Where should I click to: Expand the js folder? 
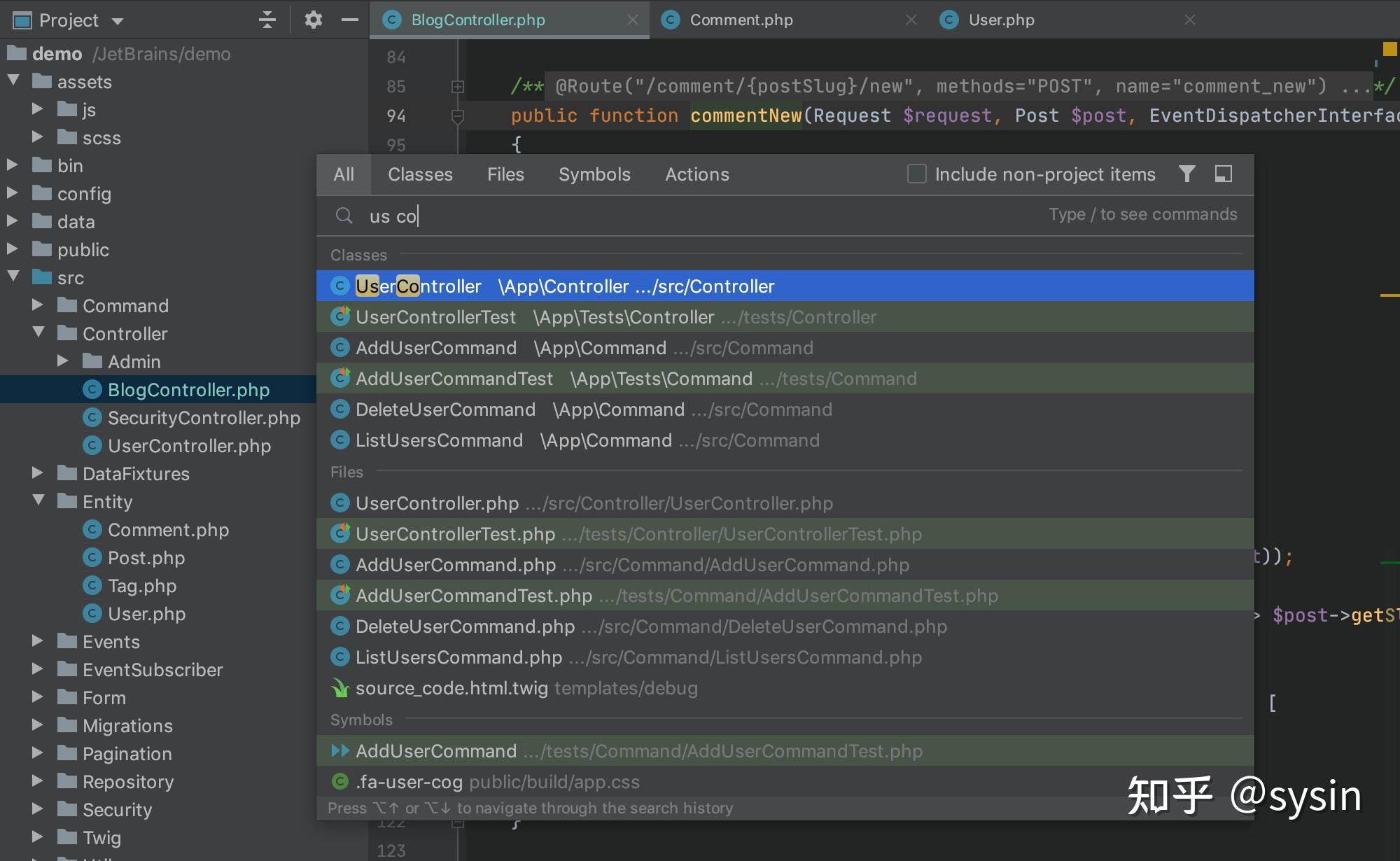(38, 109)
